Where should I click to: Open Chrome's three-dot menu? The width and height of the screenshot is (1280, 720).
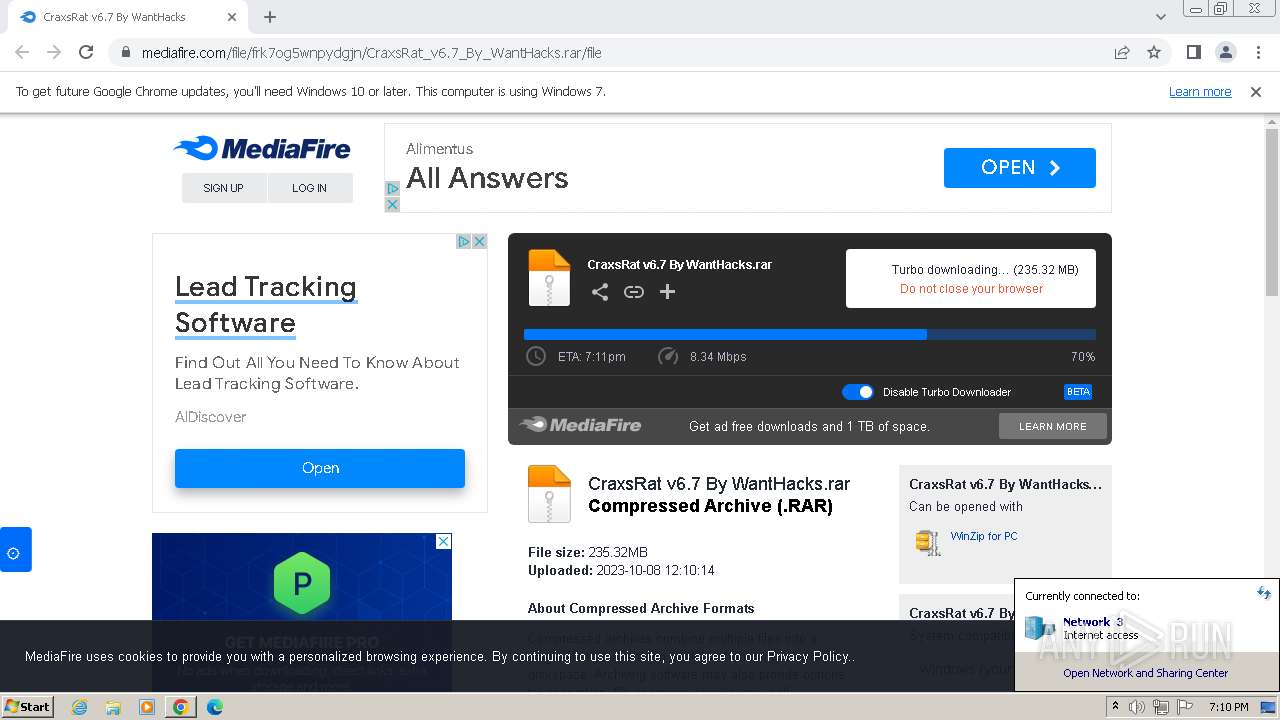point(1258,52)
